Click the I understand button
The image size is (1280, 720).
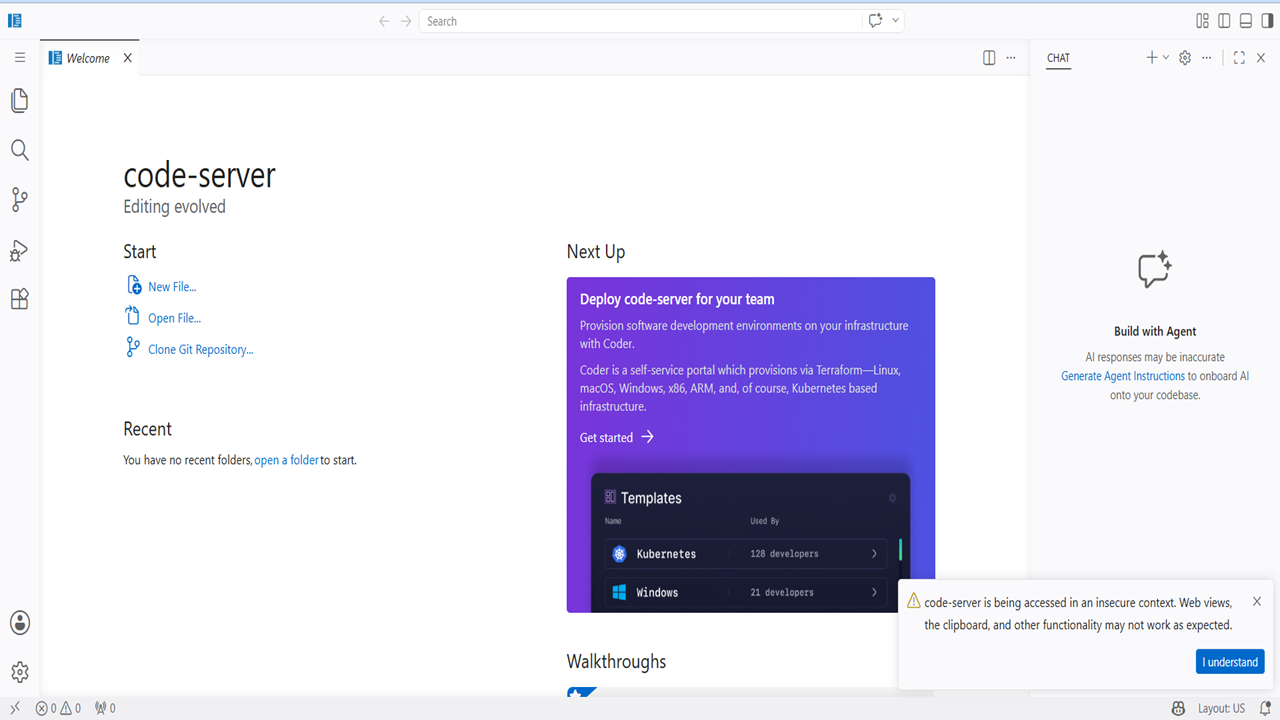pos(1230,662)
